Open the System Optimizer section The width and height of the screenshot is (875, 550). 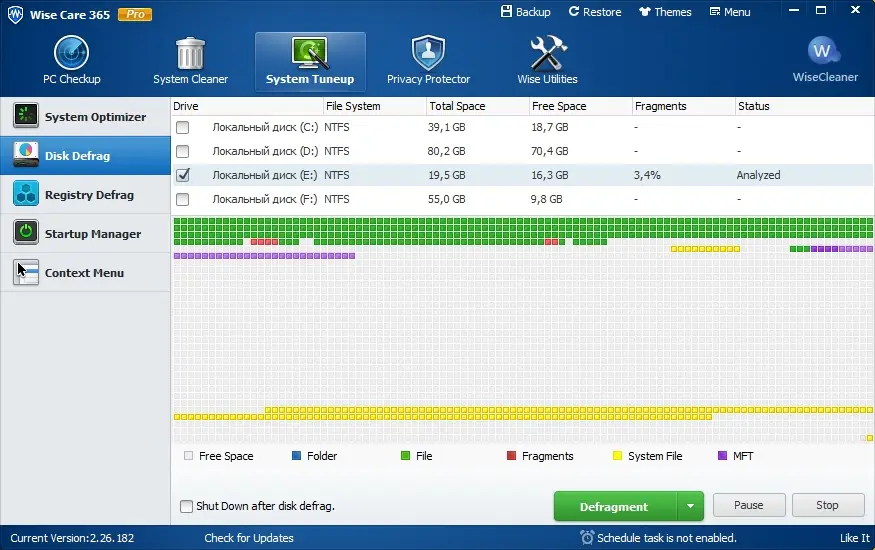coord(85,117)
